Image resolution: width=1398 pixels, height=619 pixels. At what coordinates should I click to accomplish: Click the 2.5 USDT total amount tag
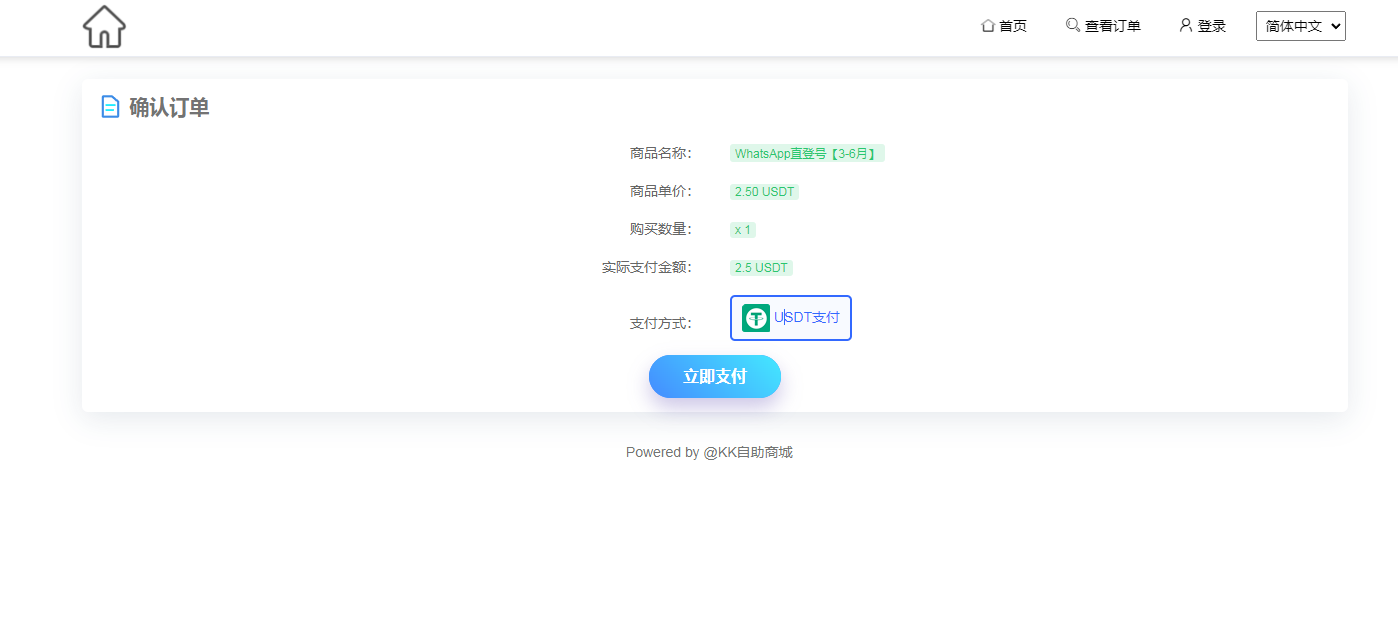pos(761,268)
